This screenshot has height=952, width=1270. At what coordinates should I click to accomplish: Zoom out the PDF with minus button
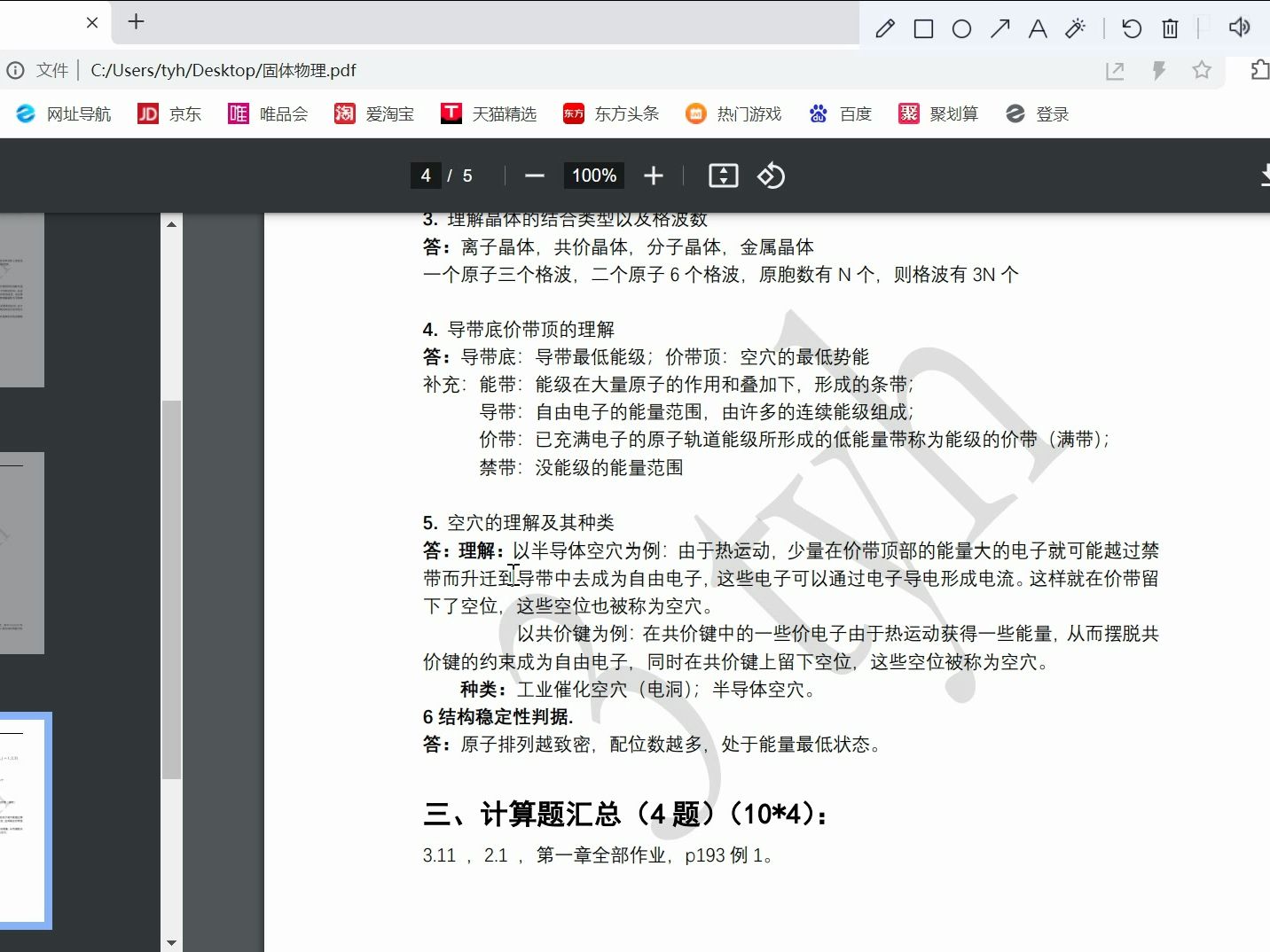[534, 176]
